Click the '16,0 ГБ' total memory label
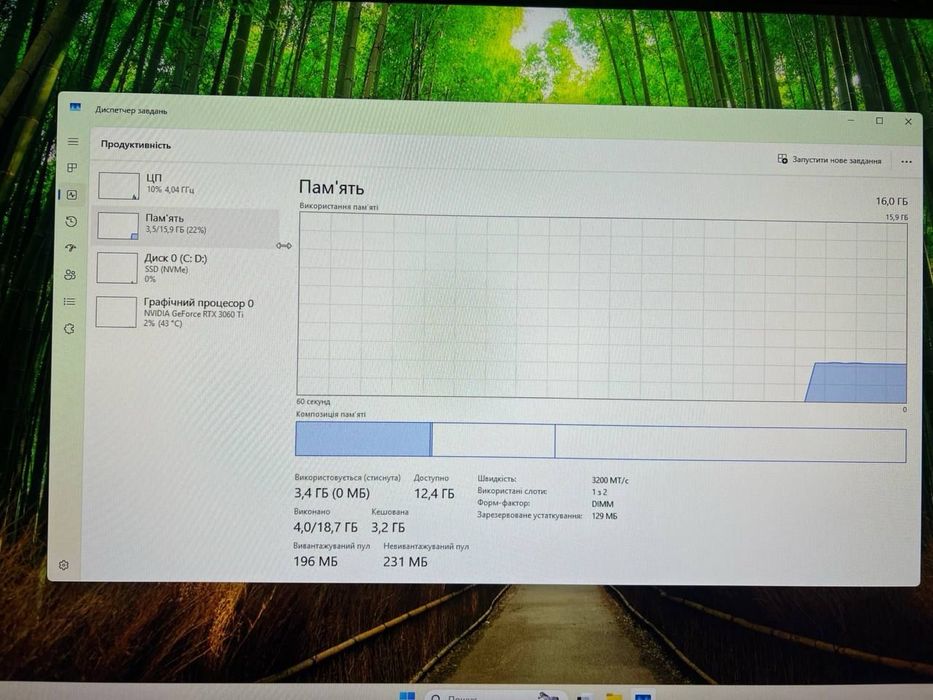This screenshot has height=700, width=933. 891,201
